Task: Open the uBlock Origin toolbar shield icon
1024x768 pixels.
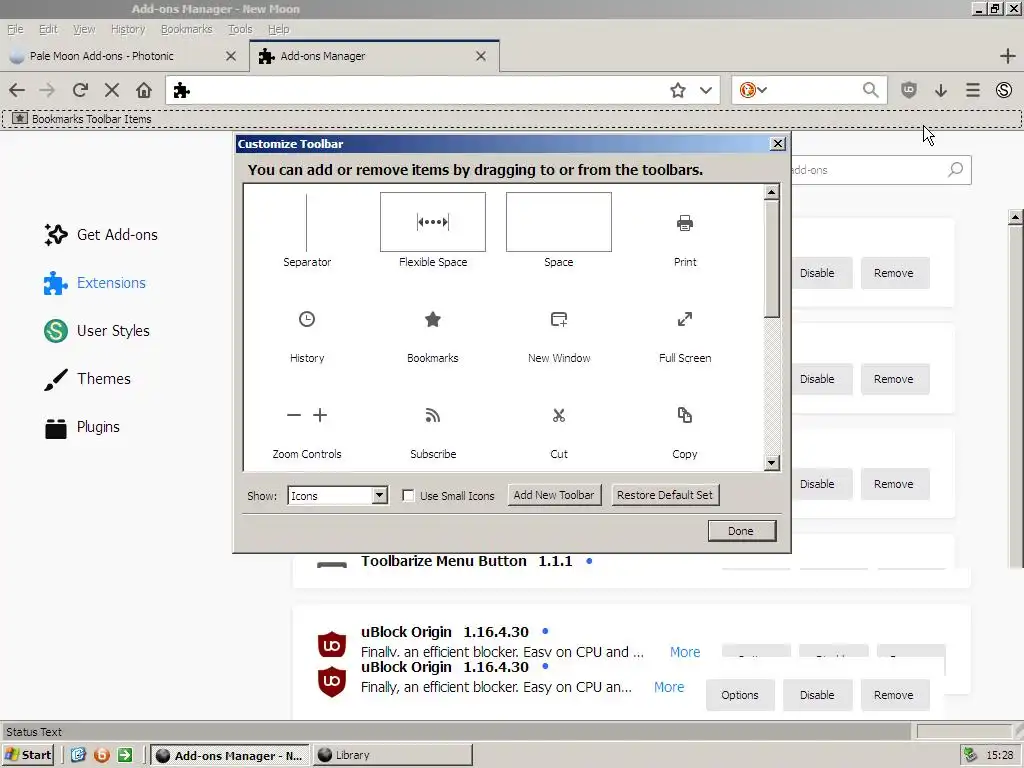Action: tap(909, 90)
